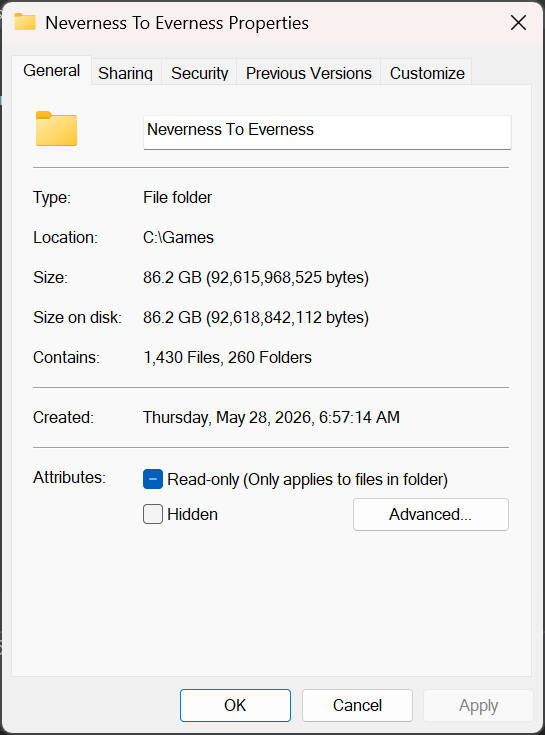
Task: Click the 'Size on disk:' label
Action: (77, 317)
